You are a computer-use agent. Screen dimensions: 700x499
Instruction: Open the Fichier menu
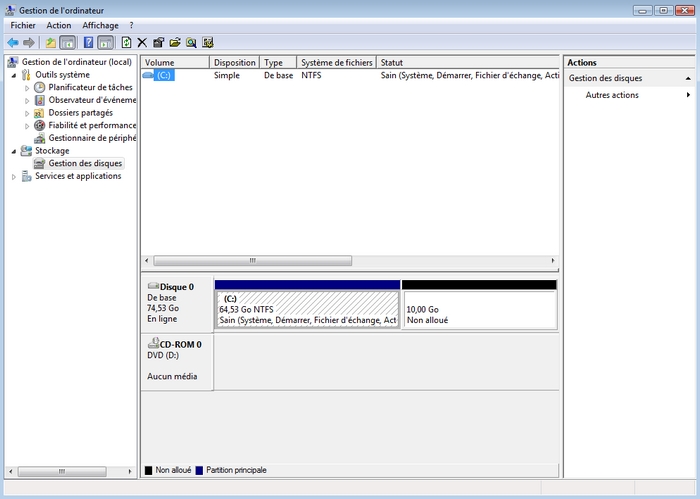(x=23, y=25)
